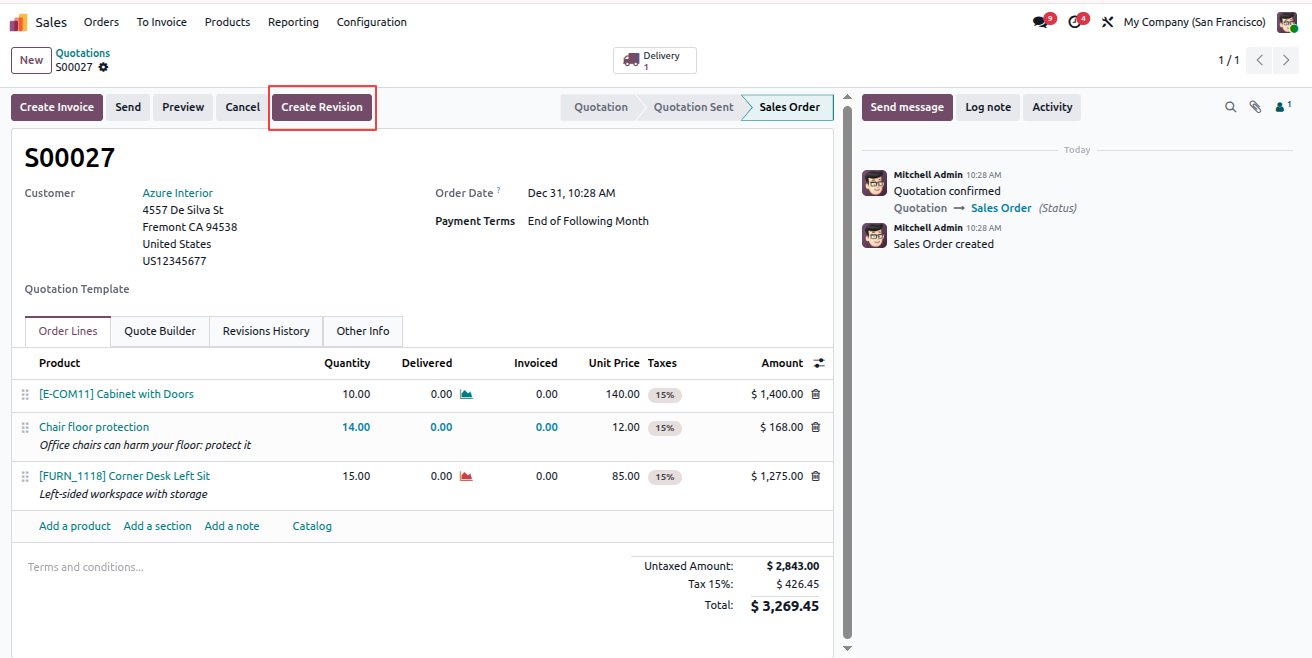
Task: Open the My Company (San Francisco) switcher
Action: click(x=1194, y=22)
